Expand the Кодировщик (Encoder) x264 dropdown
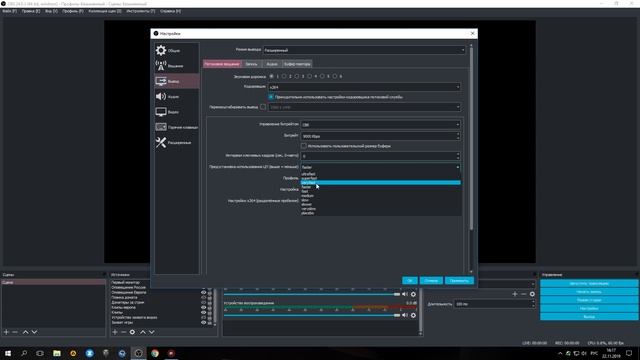Screen dimensions: 640x360 tap(364, 87)
